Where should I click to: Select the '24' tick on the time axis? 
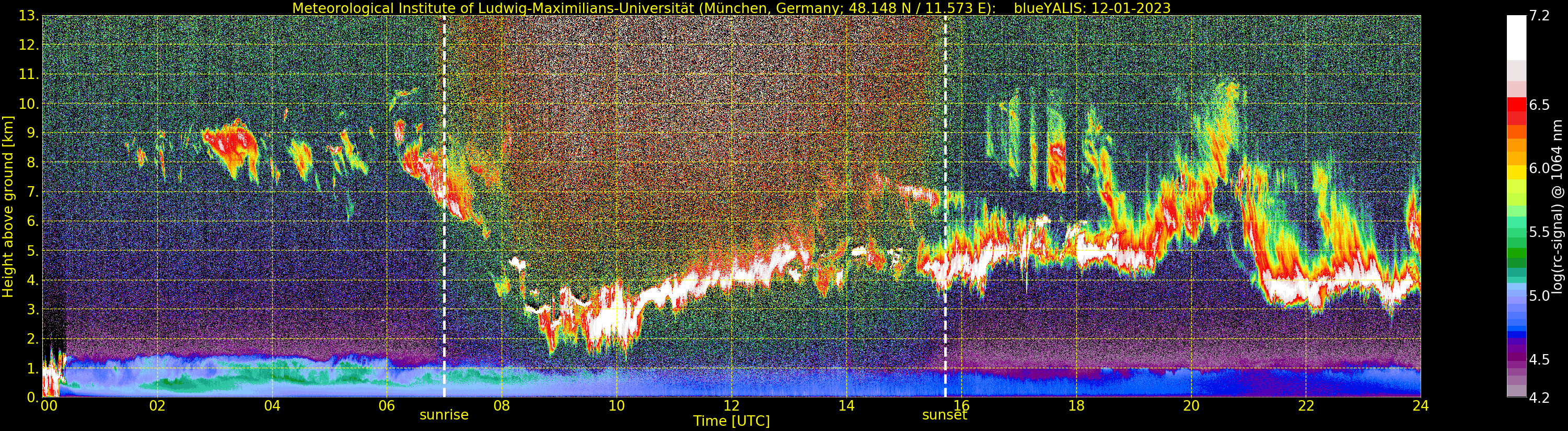tap(1421, 405)
